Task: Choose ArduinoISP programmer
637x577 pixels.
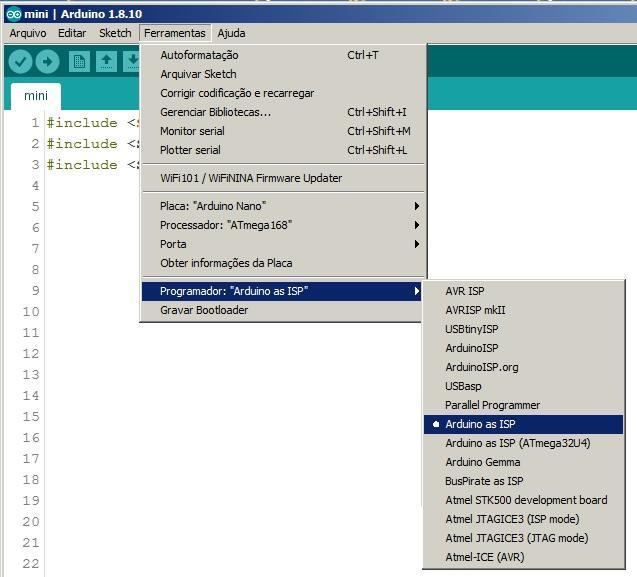Action: [523, 348]
